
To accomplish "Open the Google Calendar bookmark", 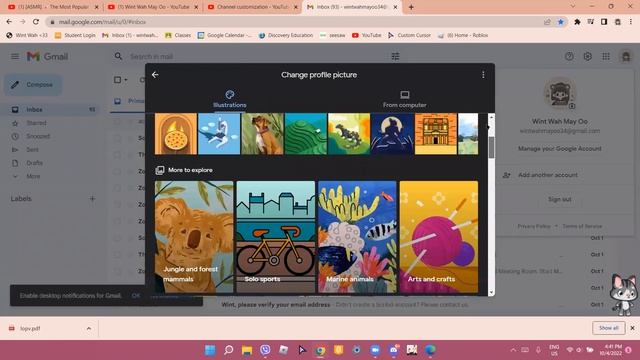I will [x=225, y=35].
